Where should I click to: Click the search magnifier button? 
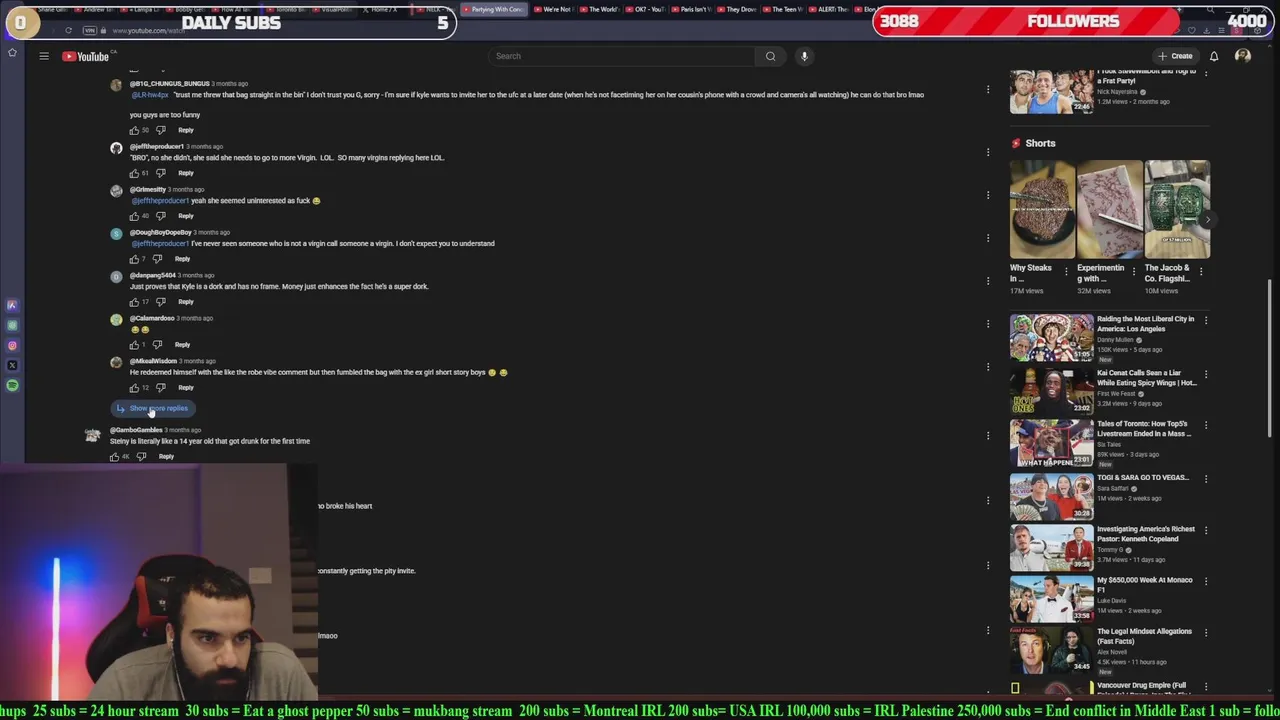(x=770, y=56)
